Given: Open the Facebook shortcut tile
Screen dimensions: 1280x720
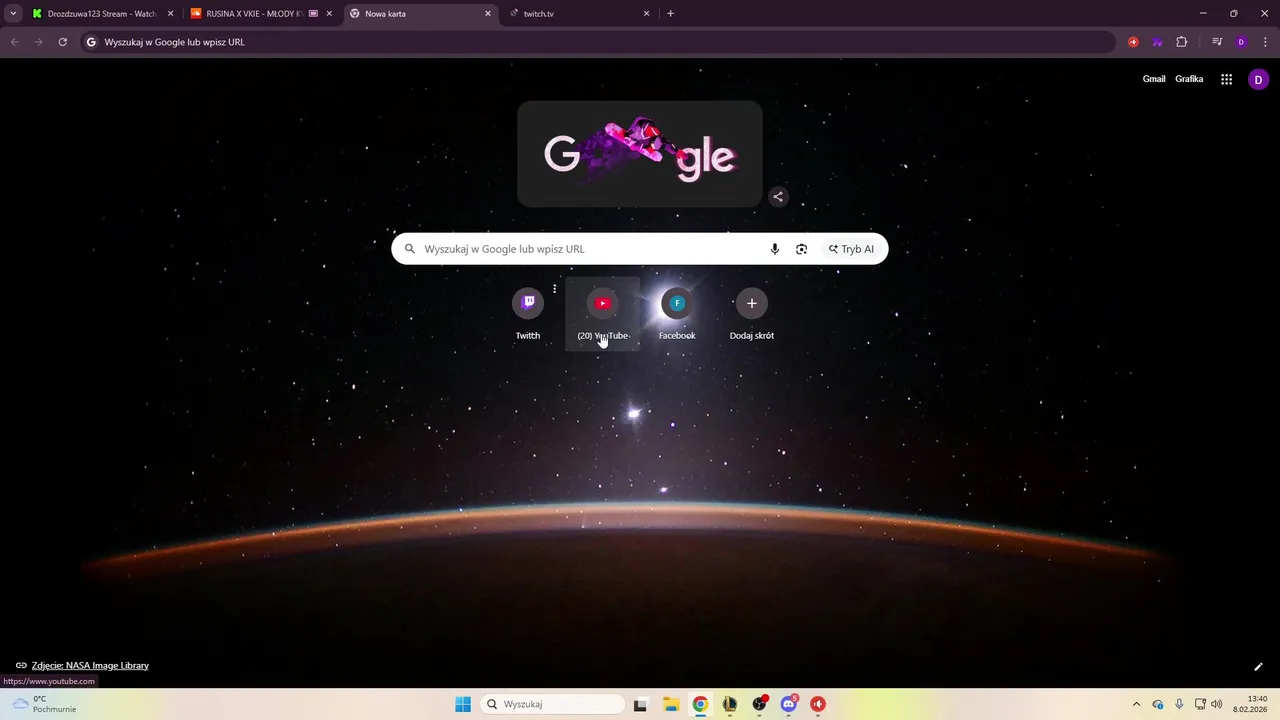Looking at the screenshot, I should [x=677, y=314].
